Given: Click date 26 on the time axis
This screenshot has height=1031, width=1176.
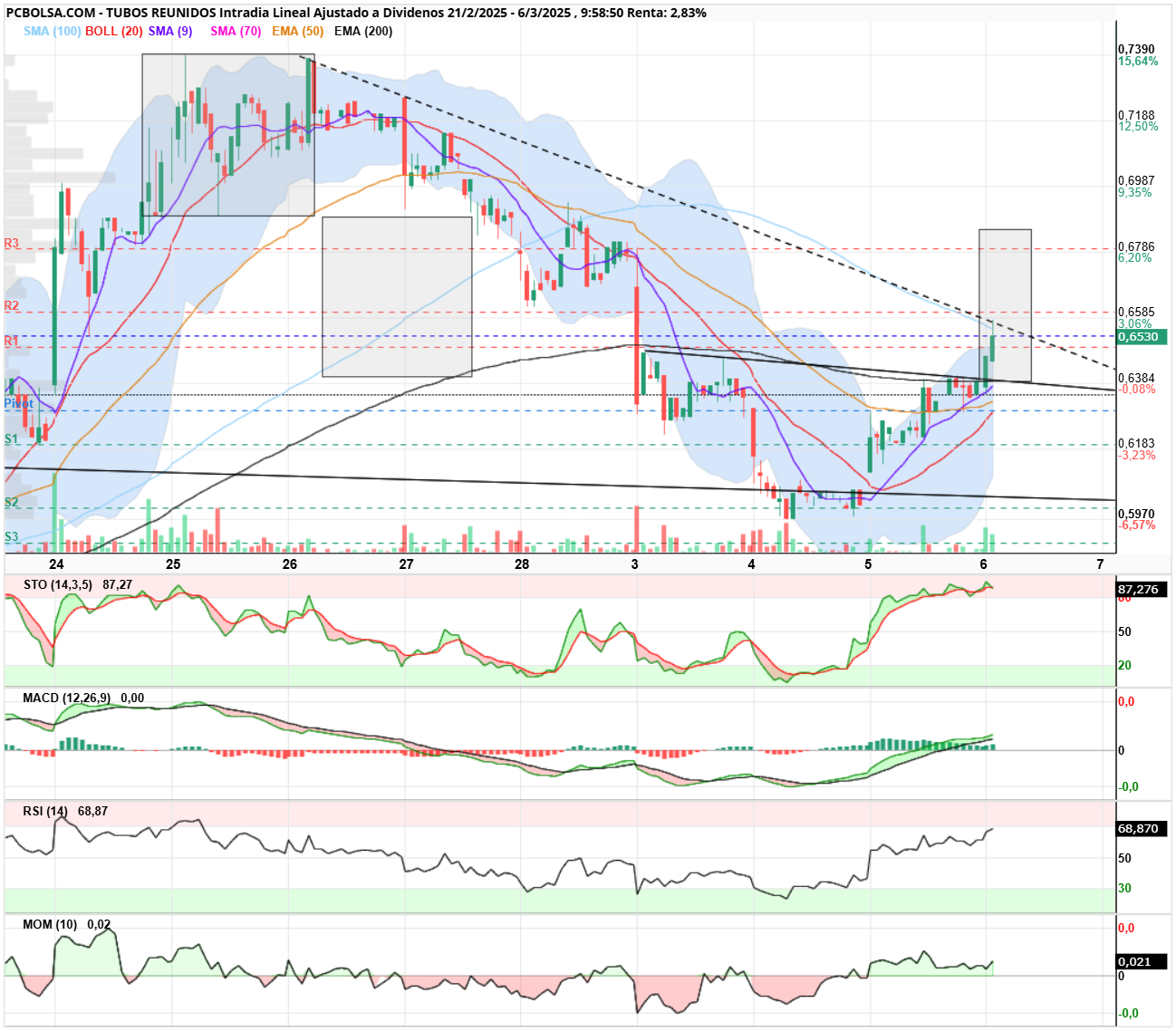Looking at the screenshot, I should point(290,564).
